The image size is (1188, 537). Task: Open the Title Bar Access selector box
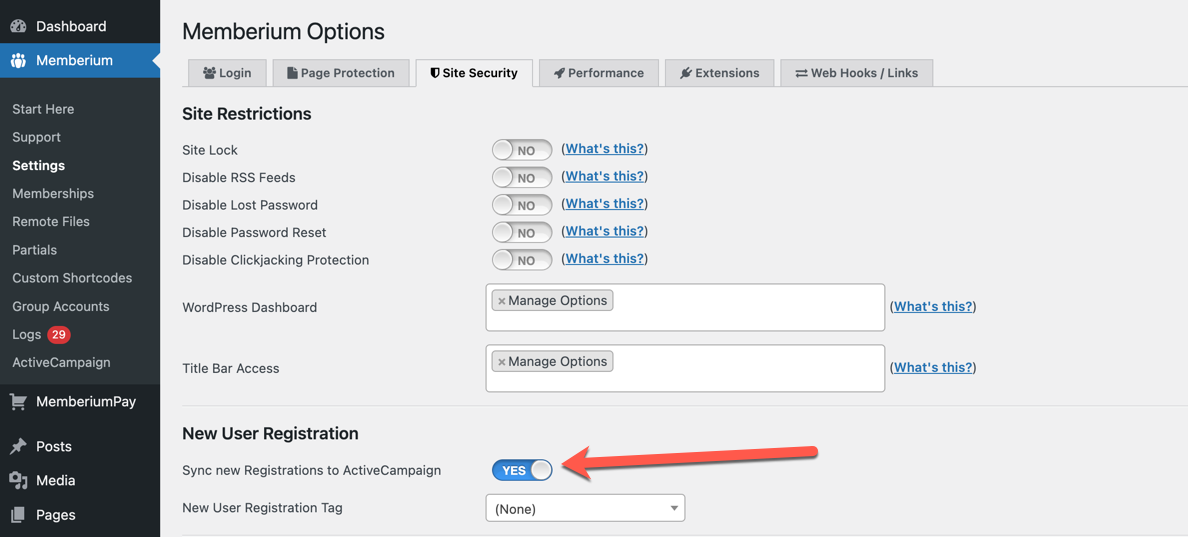pos(685,368)
